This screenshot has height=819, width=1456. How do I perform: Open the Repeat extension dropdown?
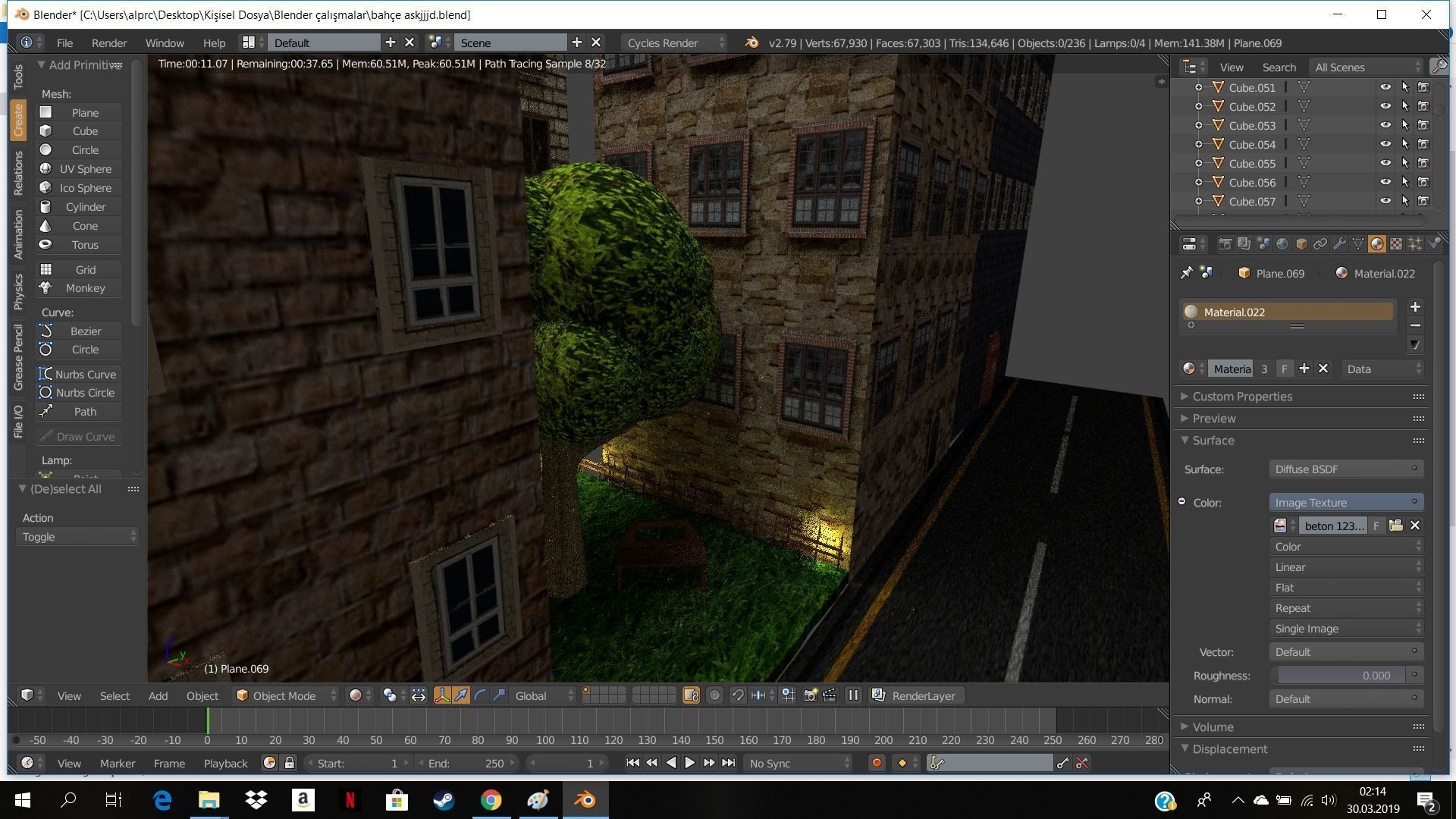click(x=1346, y=607)
